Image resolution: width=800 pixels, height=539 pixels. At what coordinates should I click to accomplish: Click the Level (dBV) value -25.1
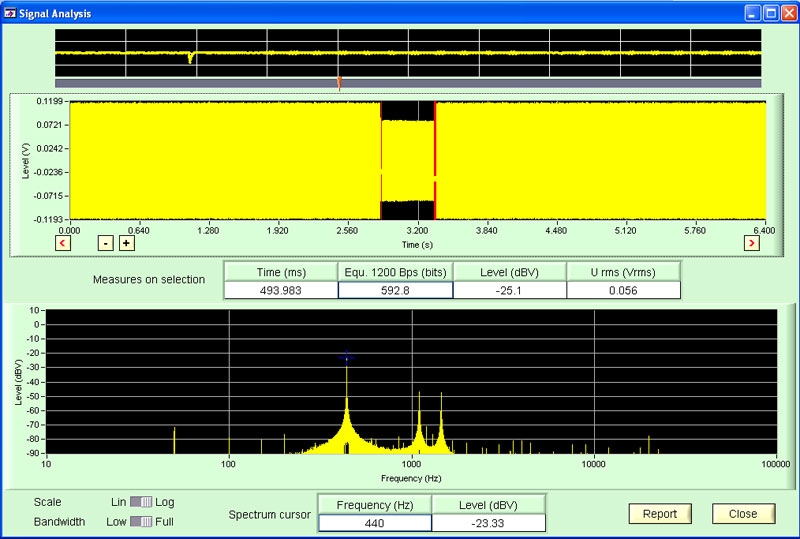pyautogui.click(x=509, y=290)
